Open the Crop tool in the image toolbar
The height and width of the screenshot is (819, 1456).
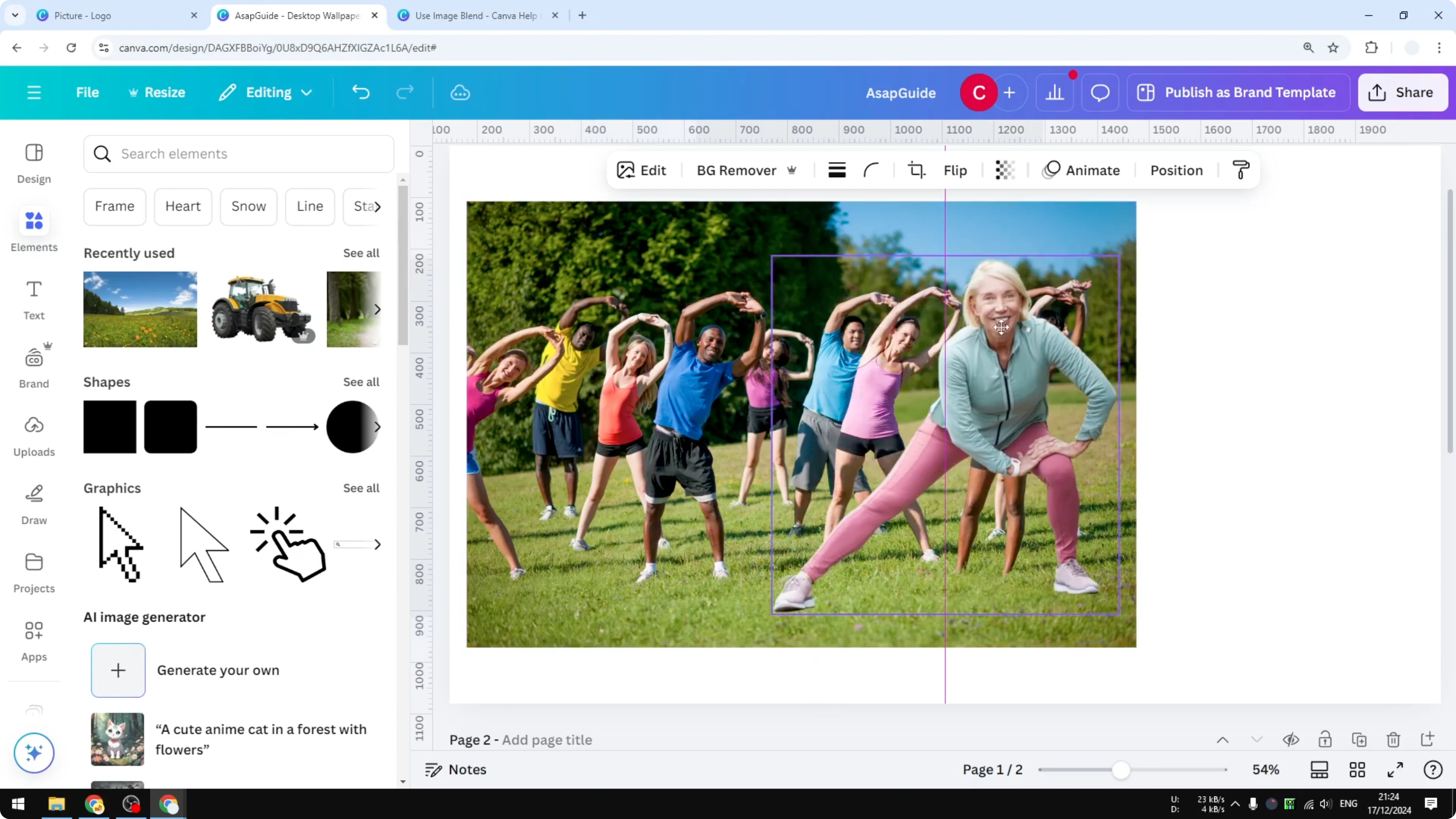[916, 170]
